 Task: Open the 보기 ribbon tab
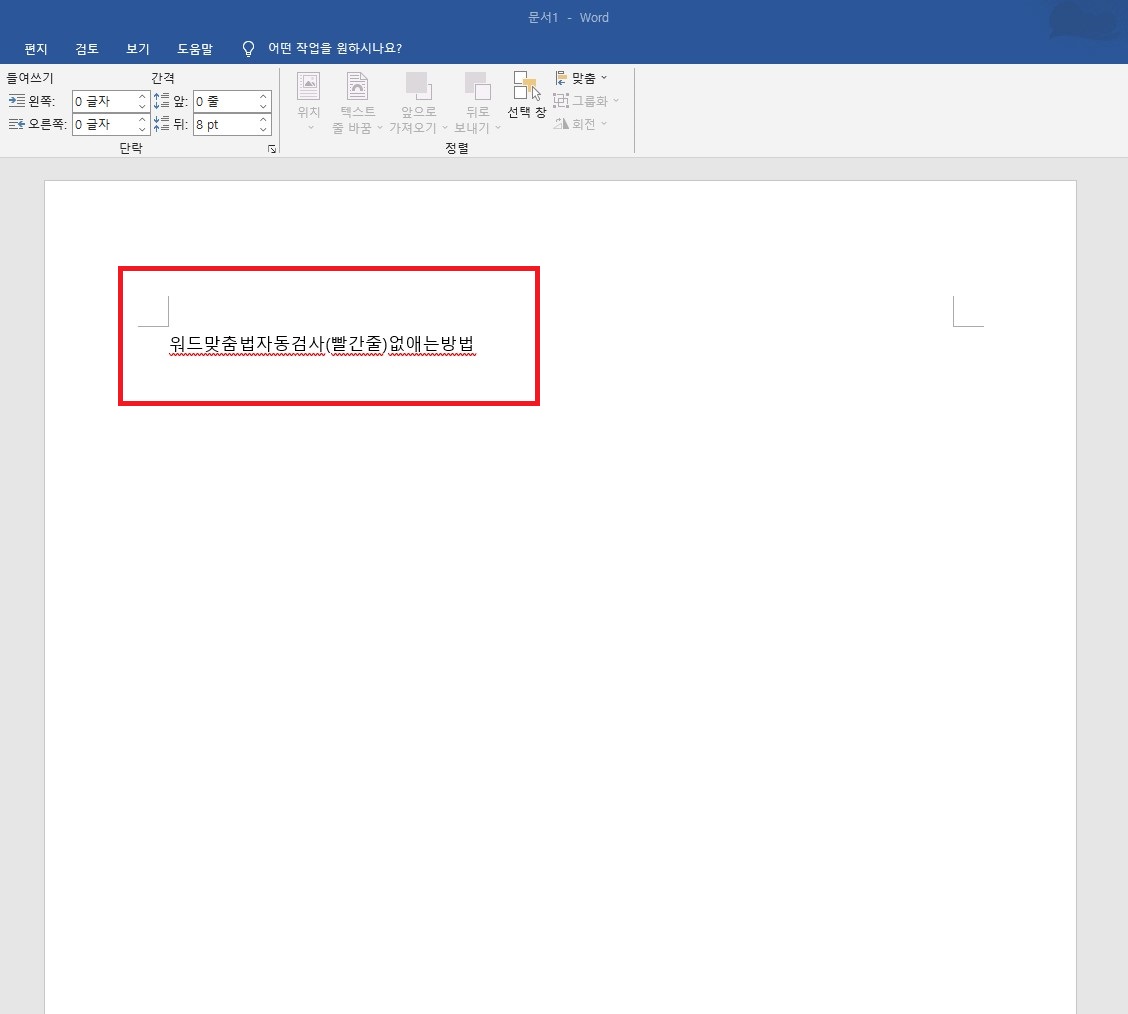[x=137, y=49]
